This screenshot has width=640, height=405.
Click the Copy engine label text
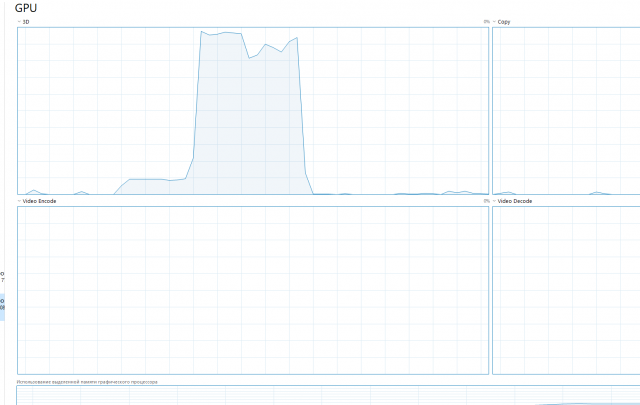[504, 21]
